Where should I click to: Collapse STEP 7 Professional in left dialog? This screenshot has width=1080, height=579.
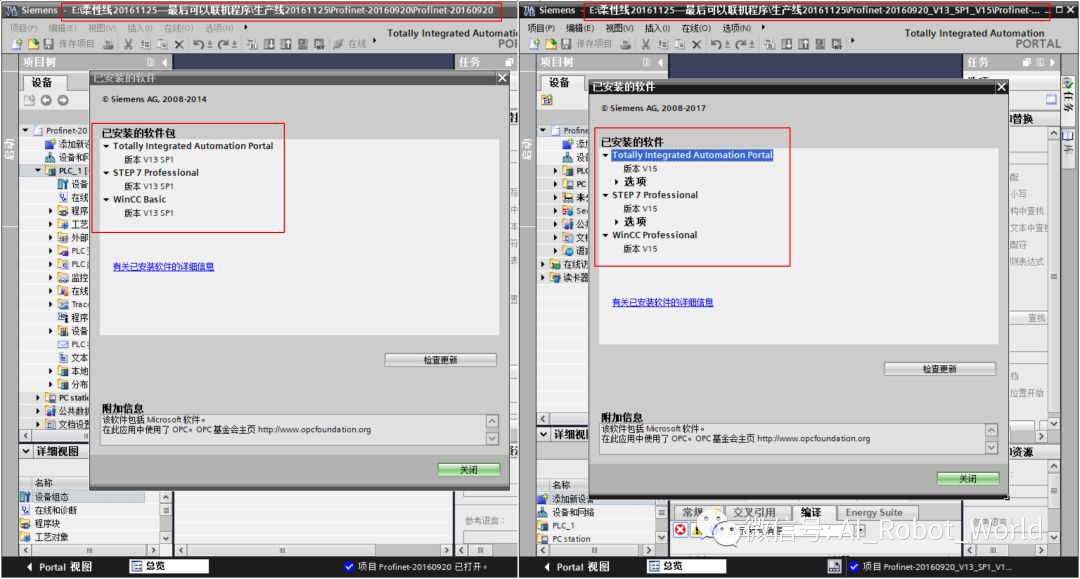(106, 173)
